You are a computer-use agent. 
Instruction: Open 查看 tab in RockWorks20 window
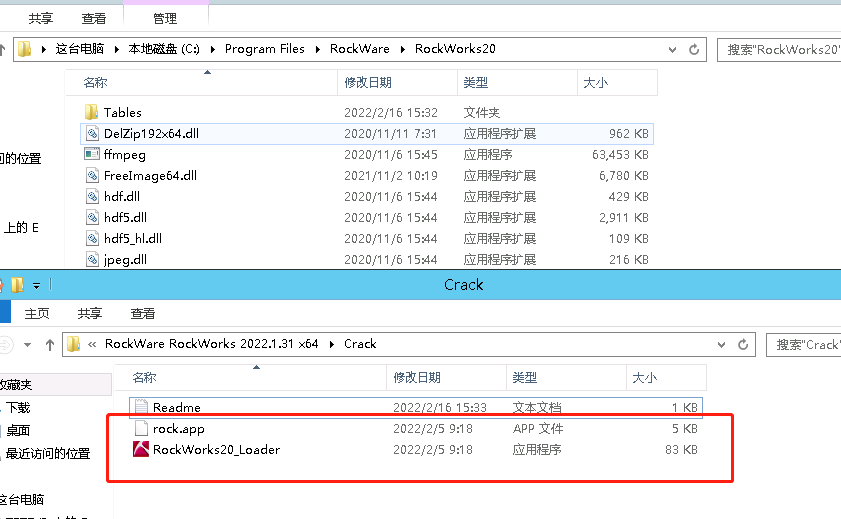coord(94,19)
